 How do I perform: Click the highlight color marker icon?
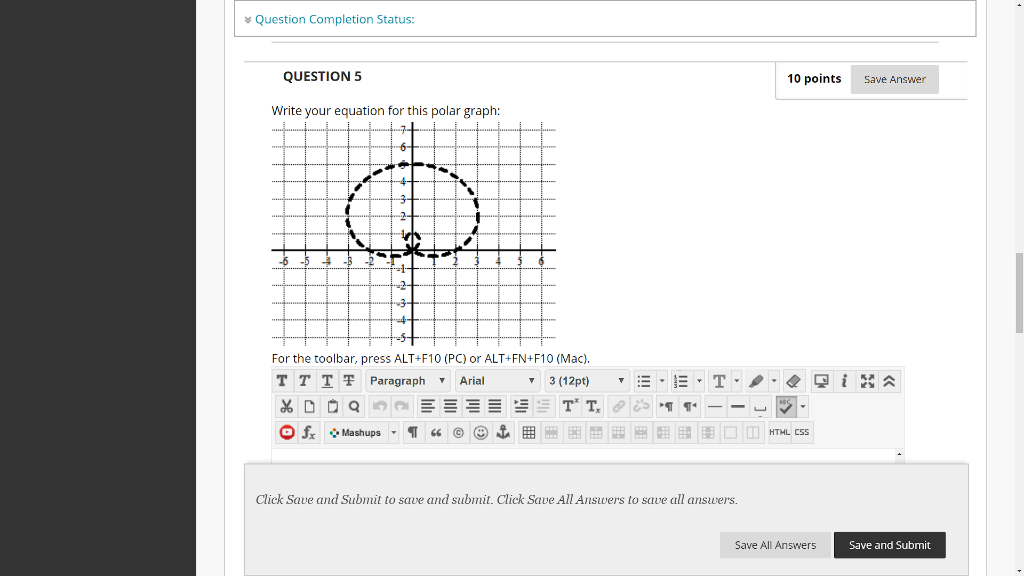tap(756, 381)
